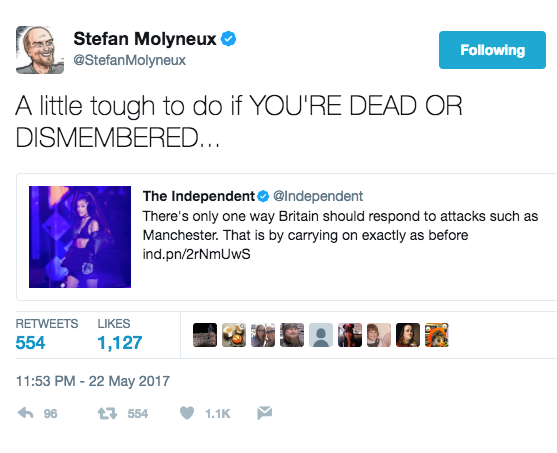Click the reply arrow icon

coord(25,413)
